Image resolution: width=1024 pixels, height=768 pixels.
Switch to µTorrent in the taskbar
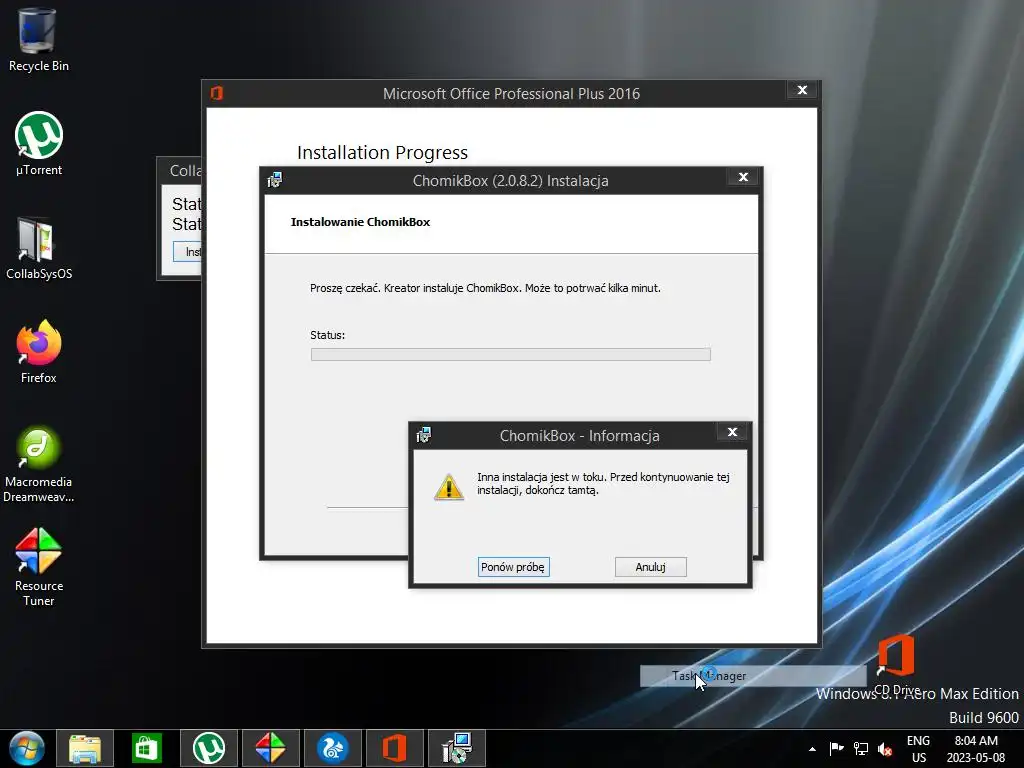click(208, 748)
